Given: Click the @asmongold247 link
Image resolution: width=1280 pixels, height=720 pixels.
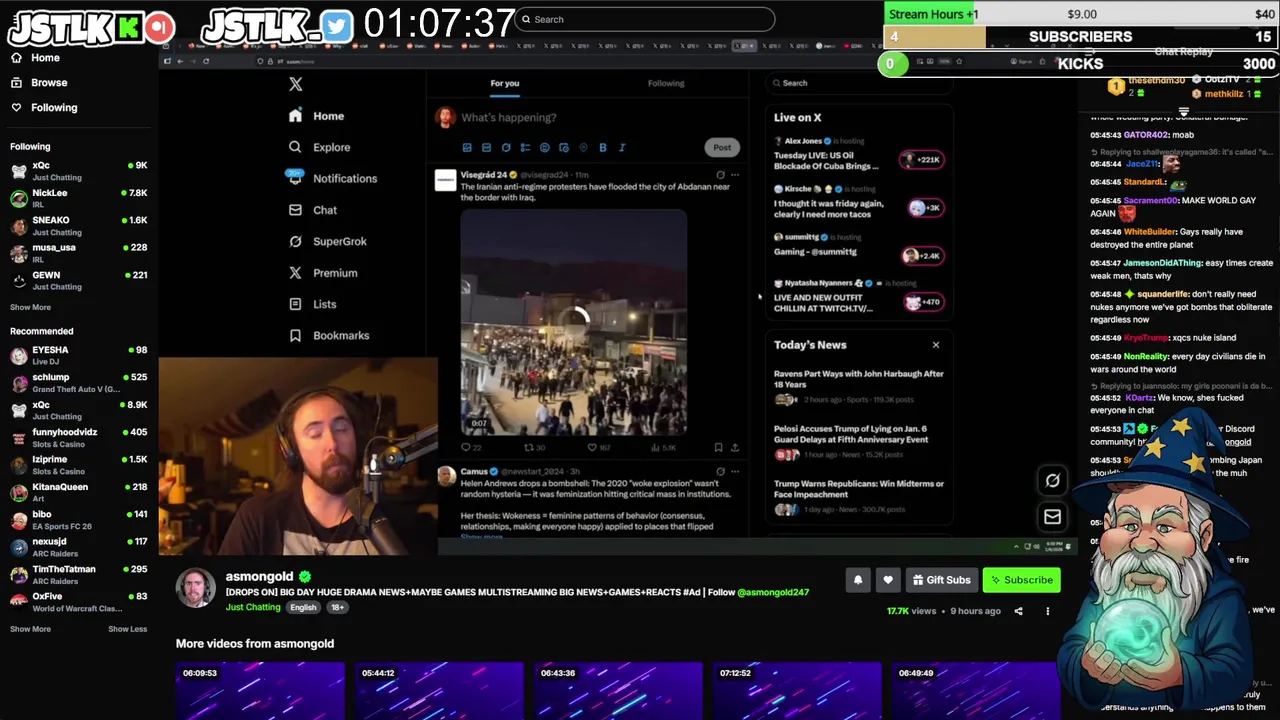Looking at the screenshot, I should point(773,592).
